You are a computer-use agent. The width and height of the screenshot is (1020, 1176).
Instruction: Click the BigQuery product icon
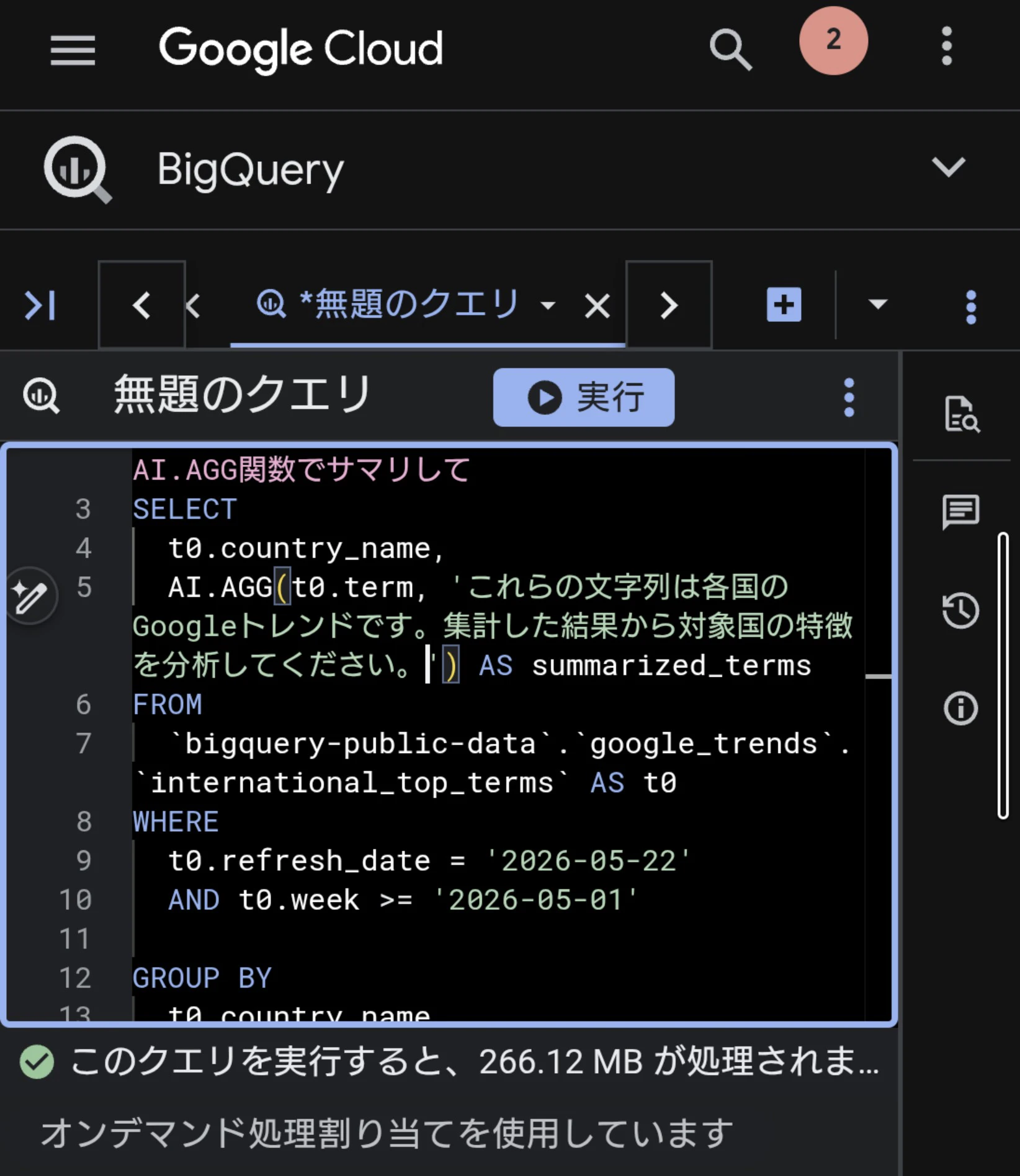tap(78, 169)
